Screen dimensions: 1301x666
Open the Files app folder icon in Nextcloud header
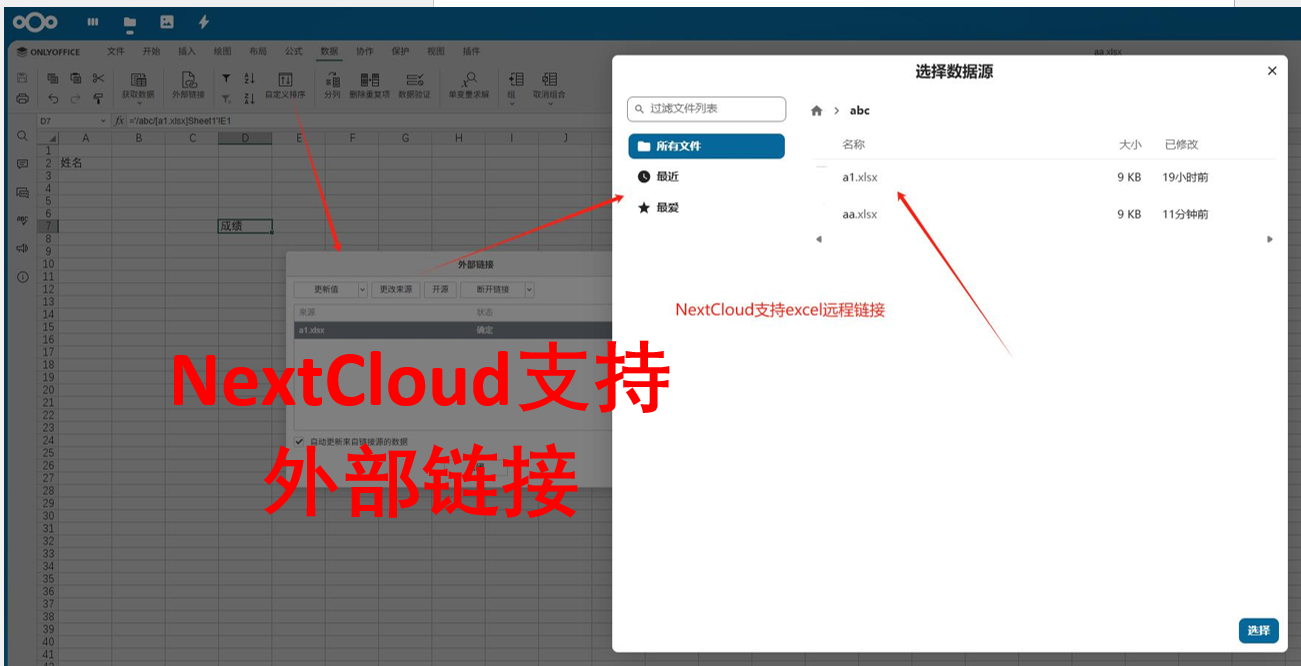(130, 22)
